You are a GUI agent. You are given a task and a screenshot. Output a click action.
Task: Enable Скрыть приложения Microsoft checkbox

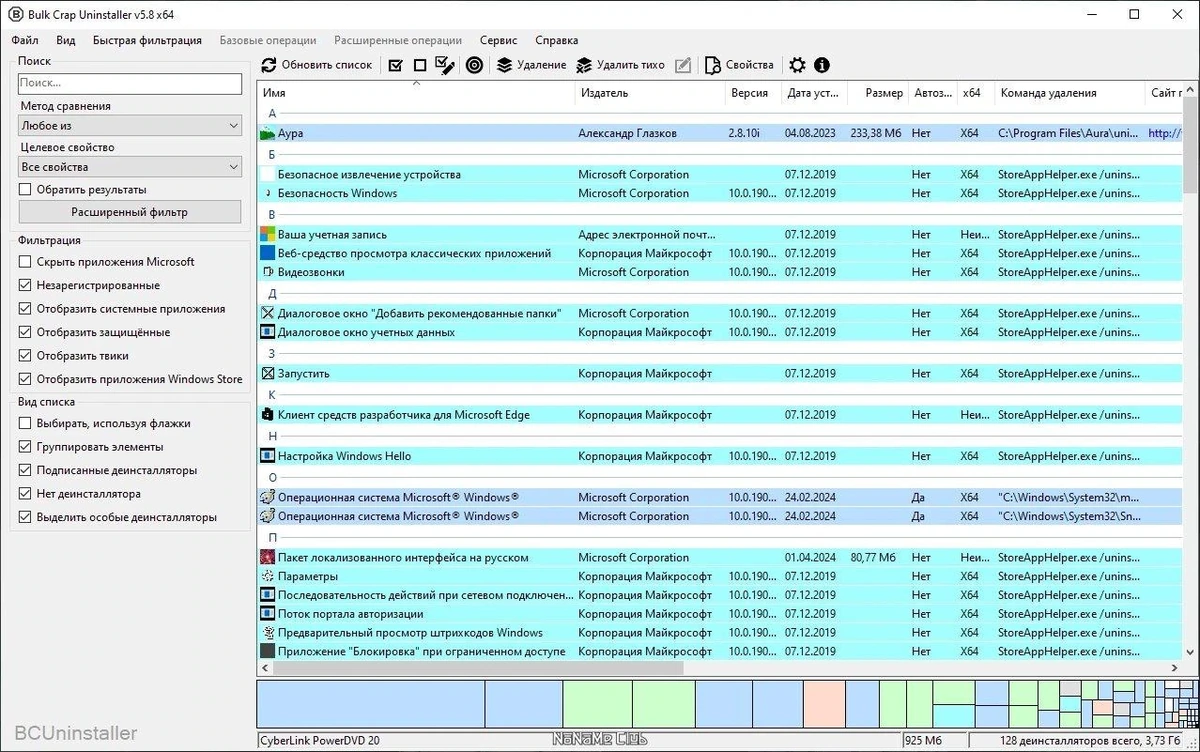click(x=25, y=262)
